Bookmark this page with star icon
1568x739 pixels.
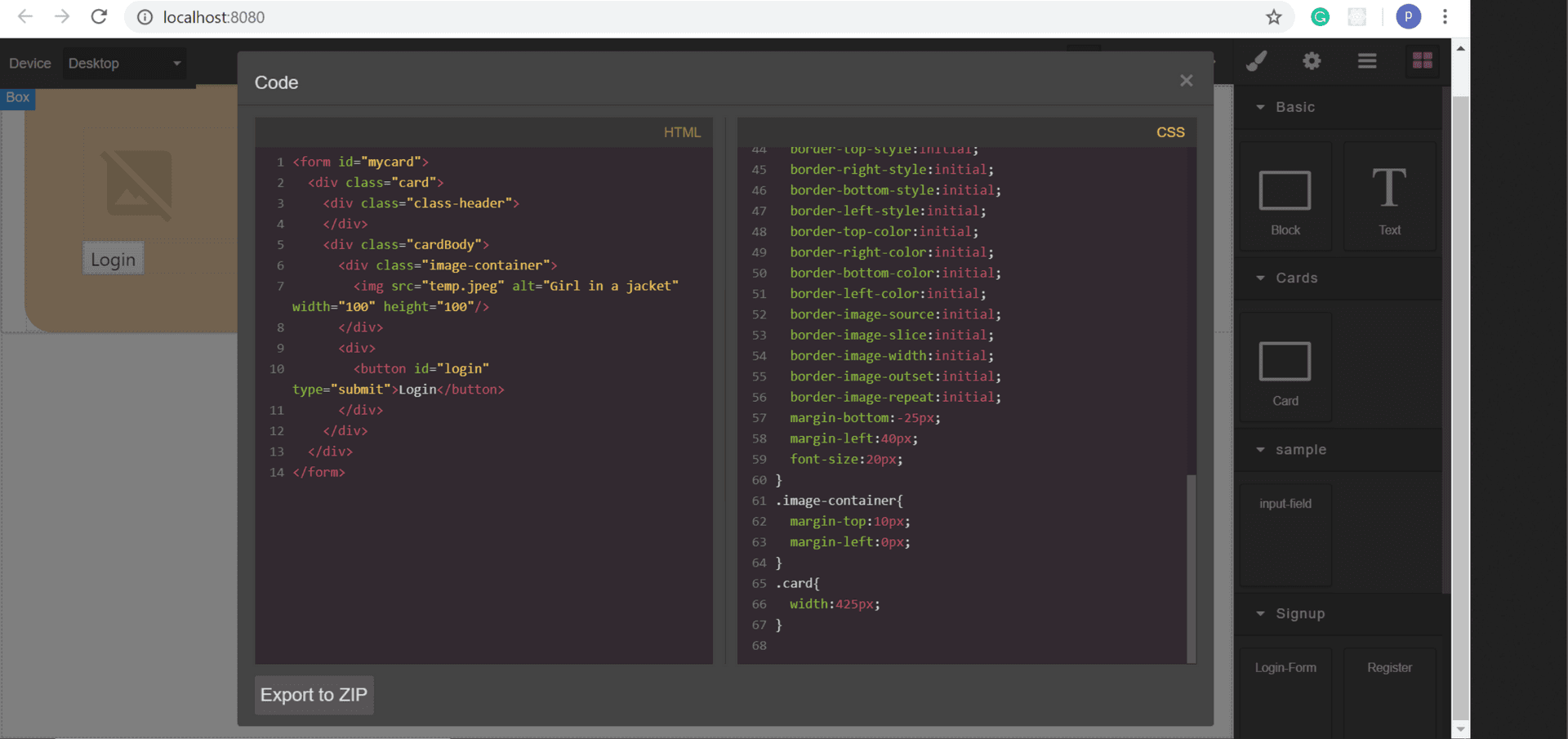coord(1273,17)
